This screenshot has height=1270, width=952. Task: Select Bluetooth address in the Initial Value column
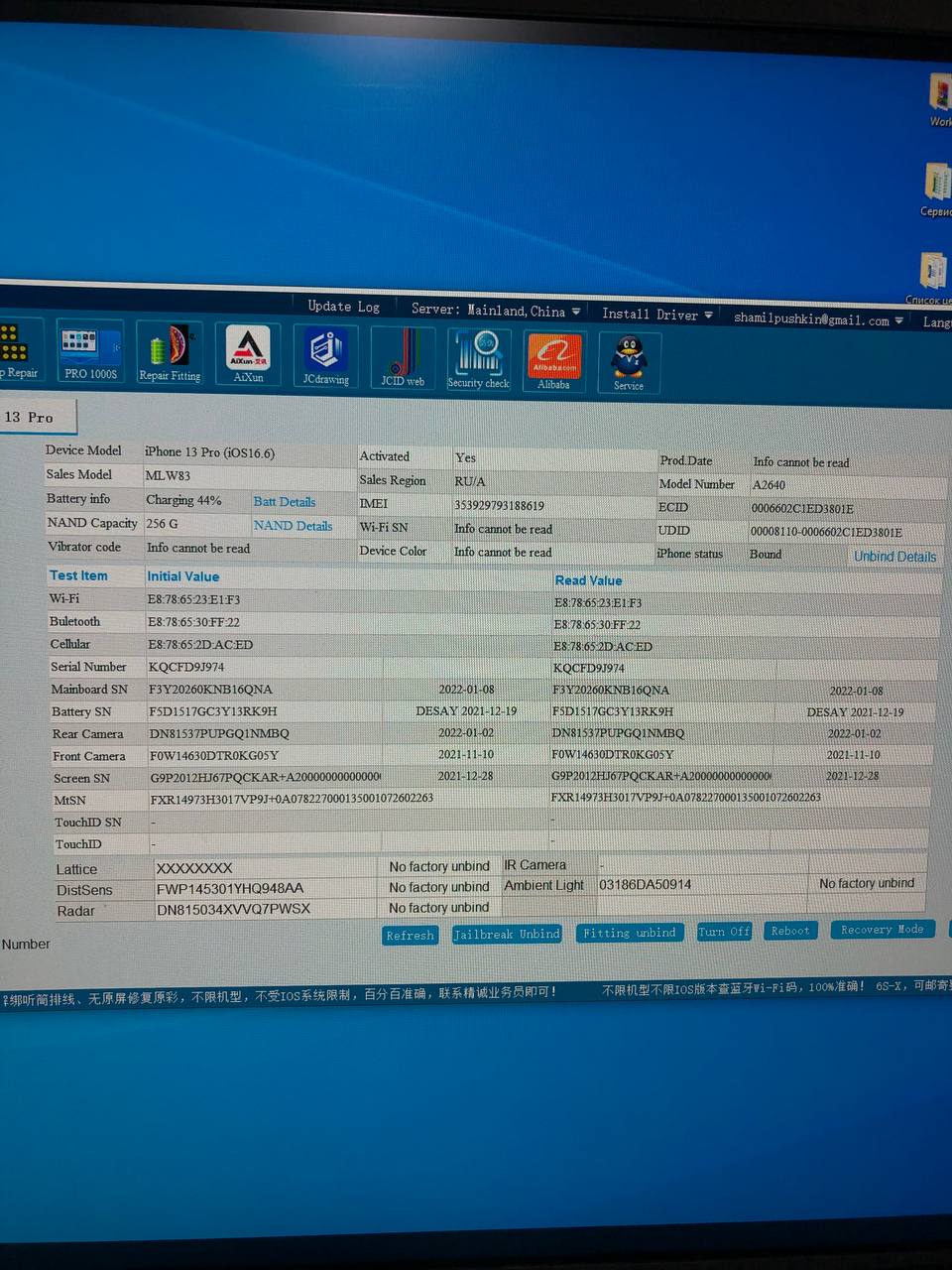[194, 622]
